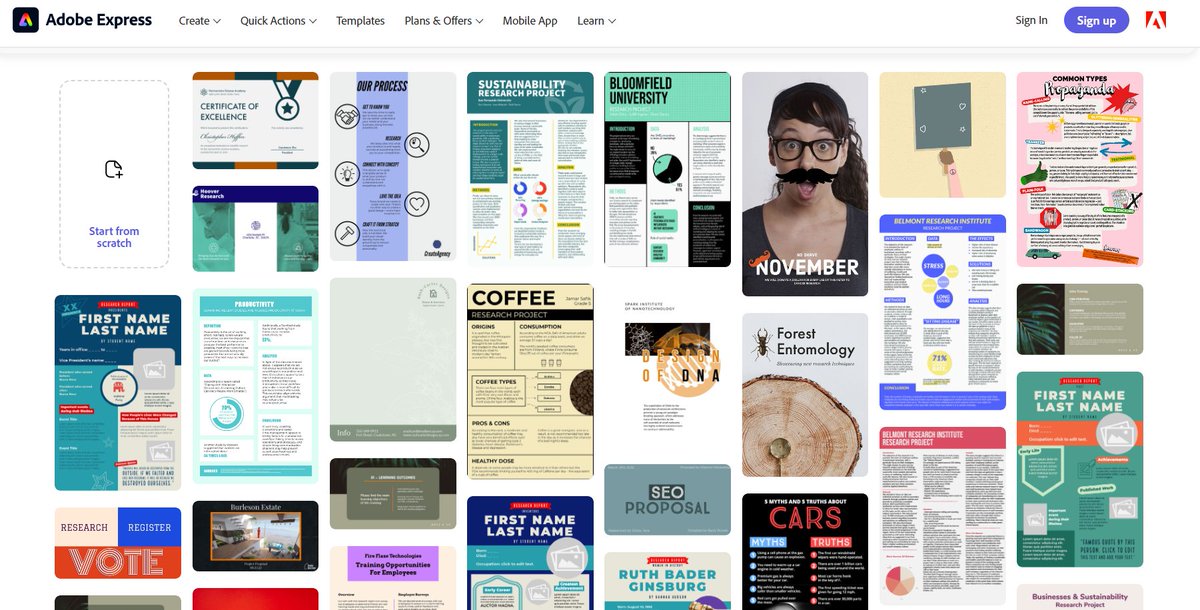The width and height of the screenshot is (1200, 610).
Task: Open the Create dropdown
Action: point(198,20)
